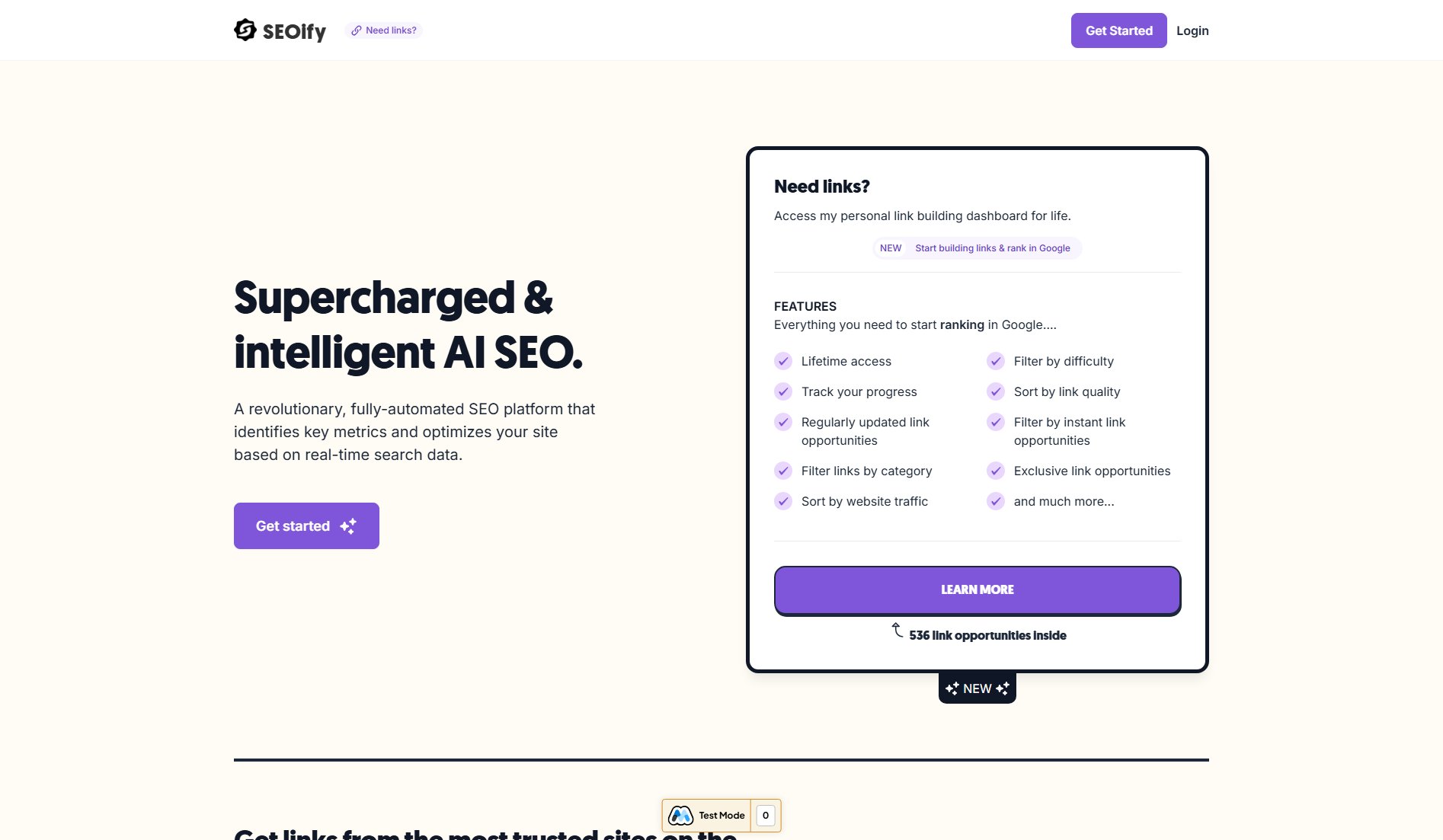Click the Test Mode blue M logo
The width and height of the screenshot is (1443, 840).
pyautogui.click(x=680, y=815)
